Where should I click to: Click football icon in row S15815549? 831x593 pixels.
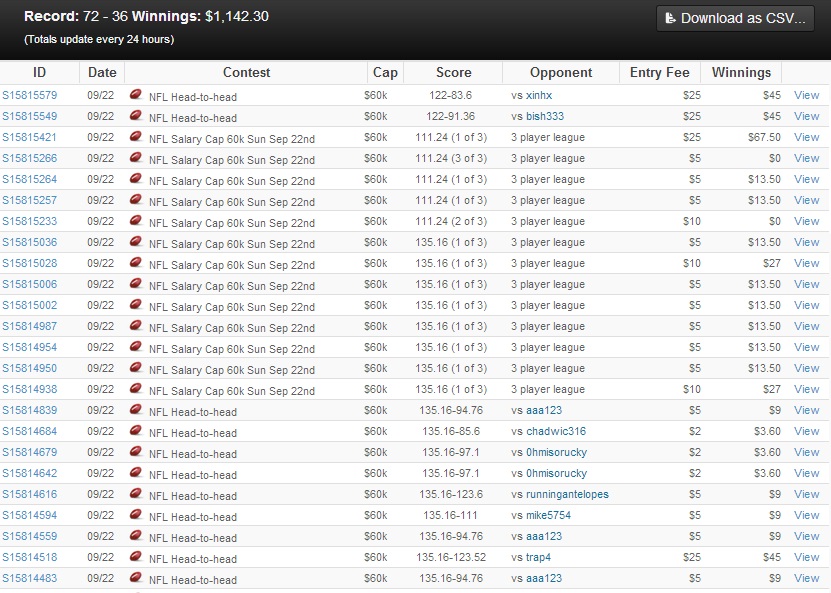(x=136, y=116)
